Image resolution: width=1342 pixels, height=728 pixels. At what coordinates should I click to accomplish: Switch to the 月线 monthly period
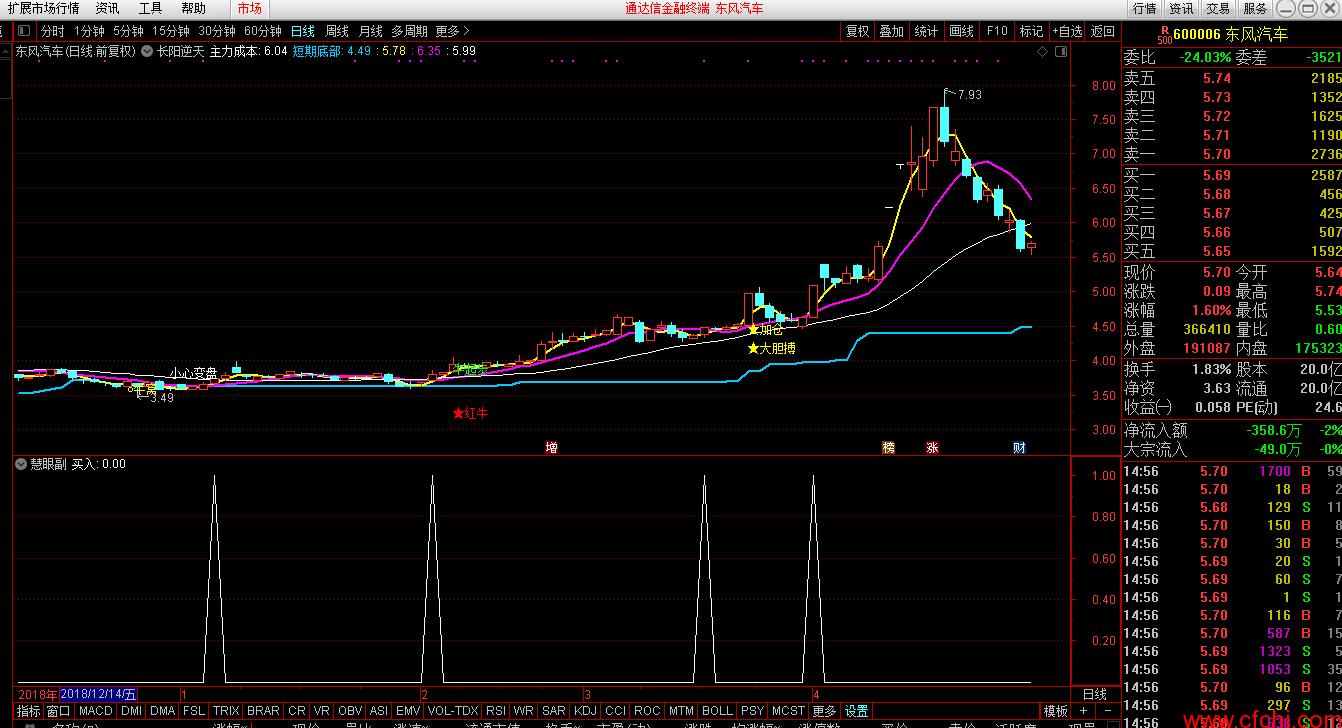(371, 31)
